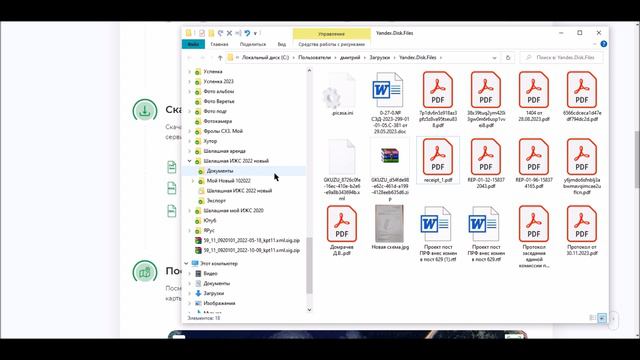Click the Delete X icon in quick access toolbar
Screen dimensions: 640x360
(229, 33)
